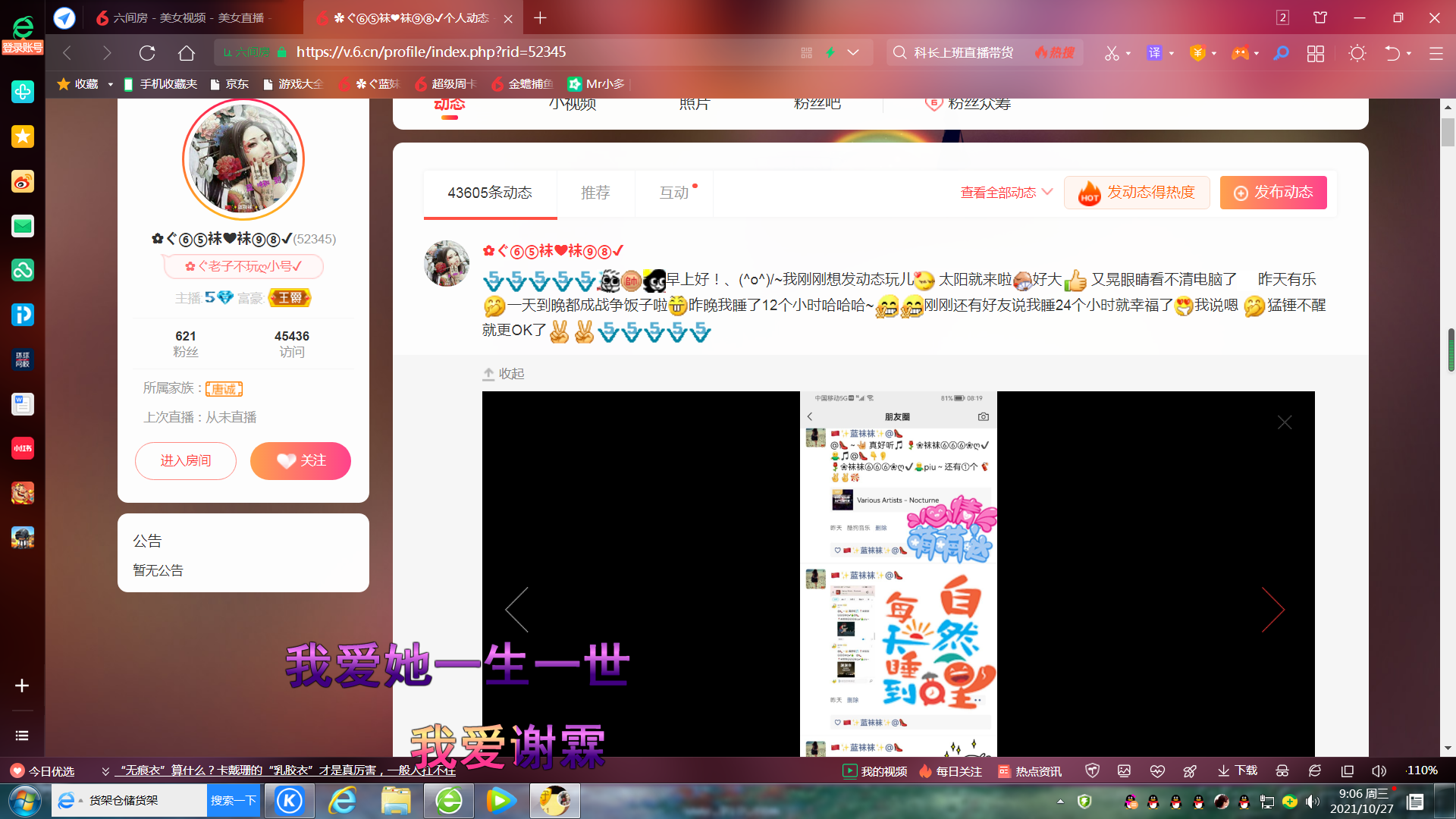Open the translate tool icon

(1154, 52)
